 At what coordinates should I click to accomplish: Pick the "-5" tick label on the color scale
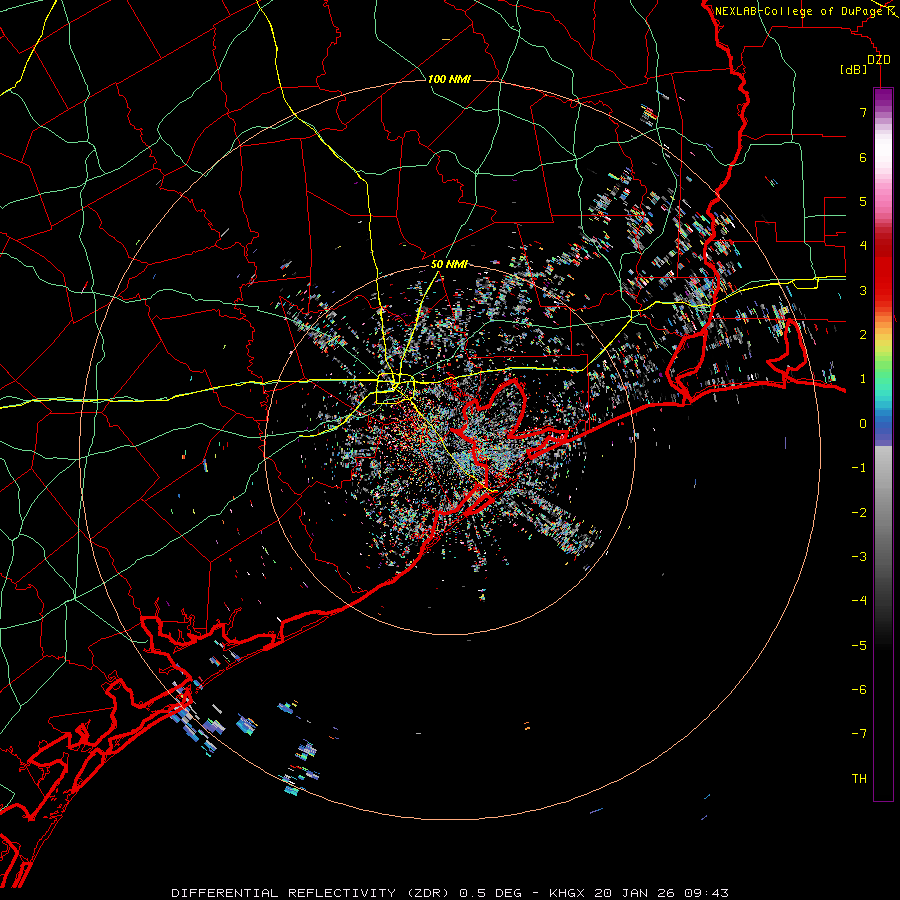point(859,646)
